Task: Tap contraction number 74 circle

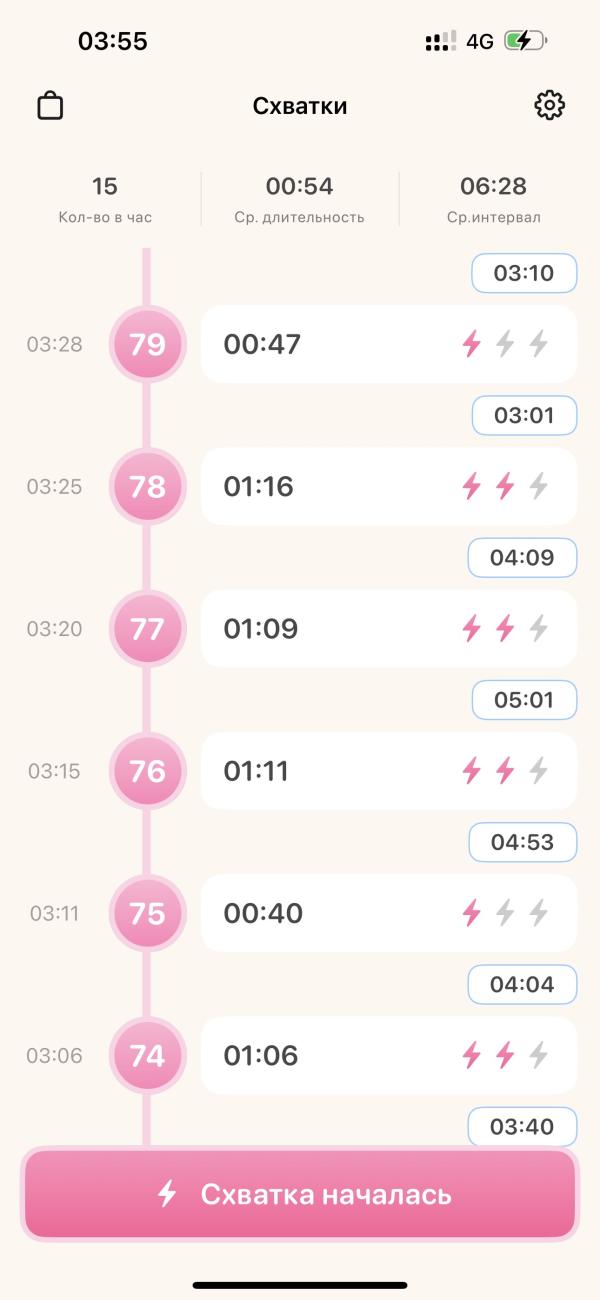Action: [147, 1055]
